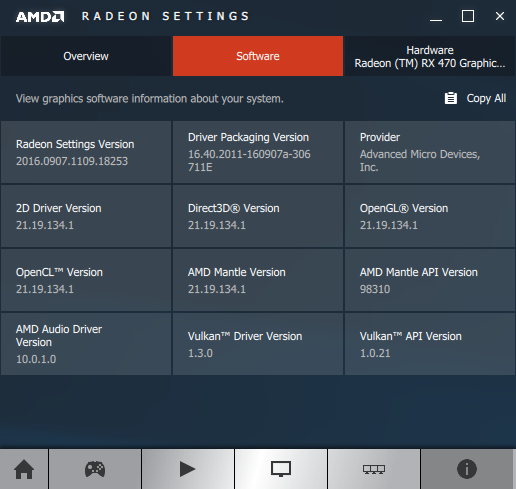Click the audio driver value 10.0.1.0
Screen dimensions: 516x489
pyautogui.click(x=36, y=359)
